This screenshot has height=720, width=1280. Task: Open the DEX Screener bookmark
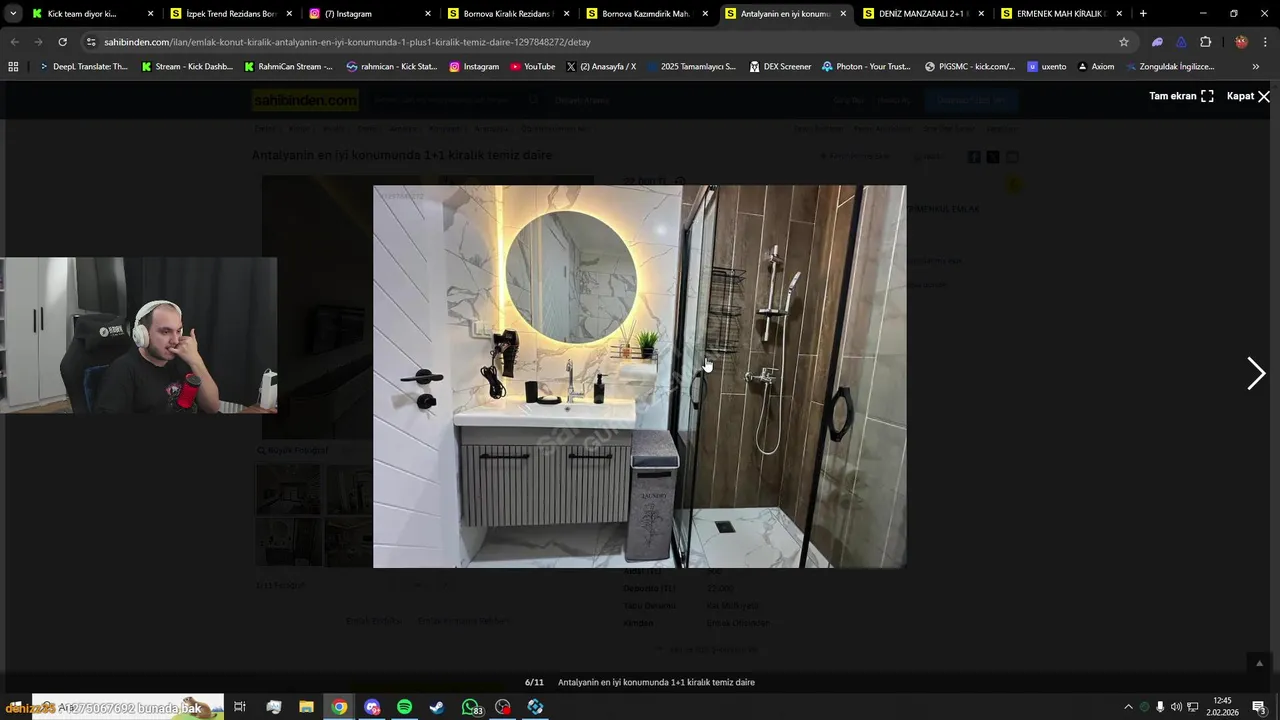(781, 66)
